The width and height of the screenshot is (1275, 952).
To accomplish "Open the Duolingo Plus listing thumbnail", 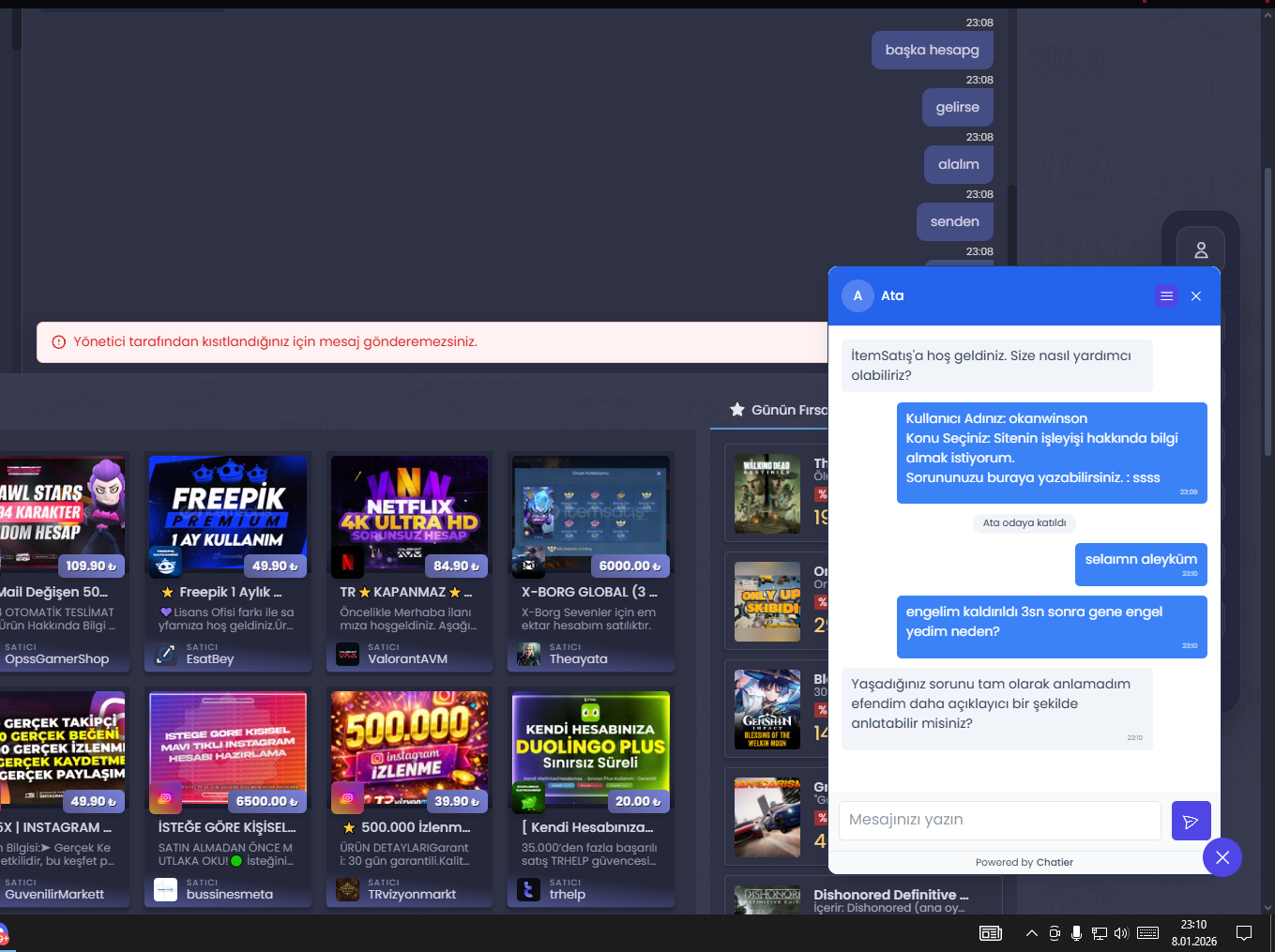I will coord(591,748).
